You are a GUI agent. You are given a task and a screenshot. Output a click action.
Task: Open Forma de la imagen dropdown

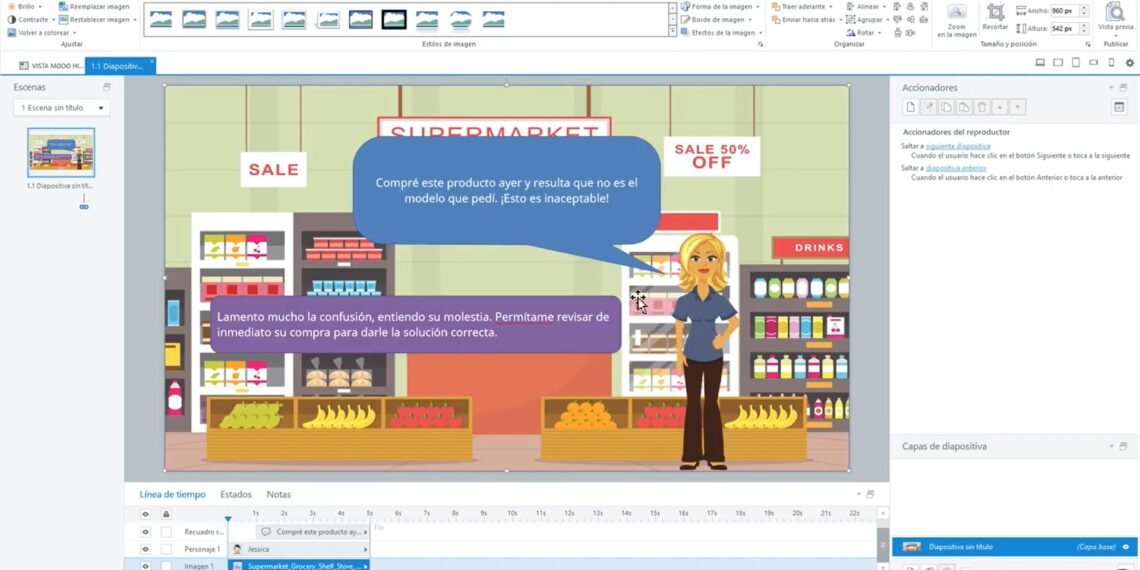coord(720,7)
